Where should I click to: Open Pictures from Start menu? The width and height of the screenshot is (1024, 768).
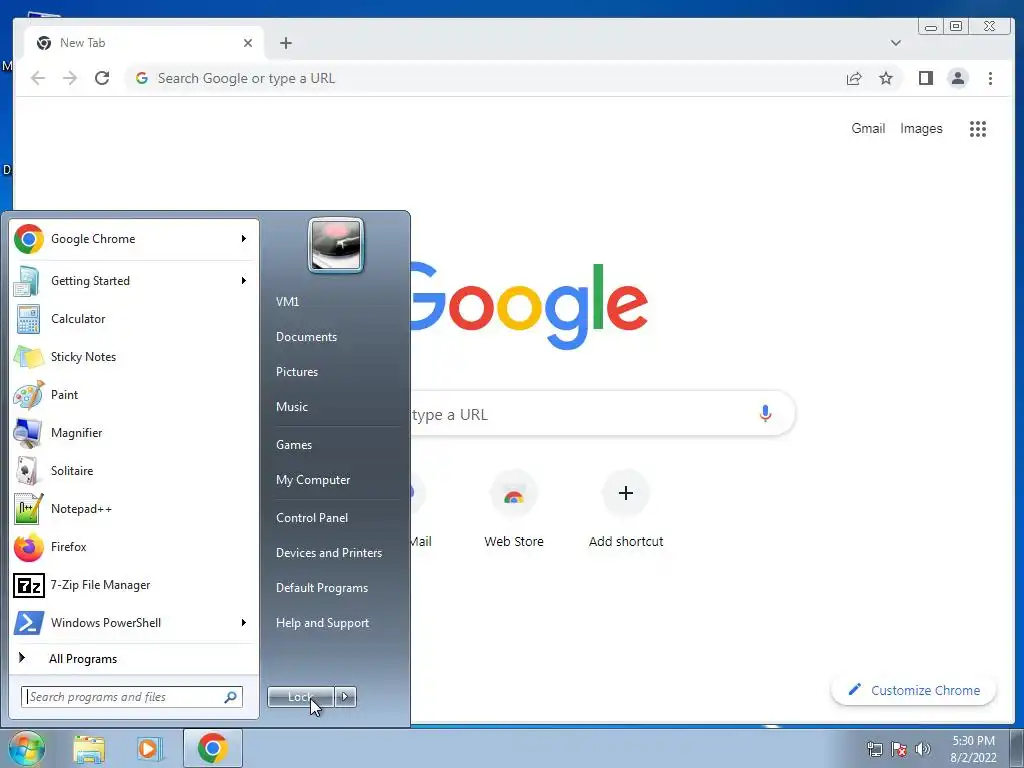pos(296,372)
